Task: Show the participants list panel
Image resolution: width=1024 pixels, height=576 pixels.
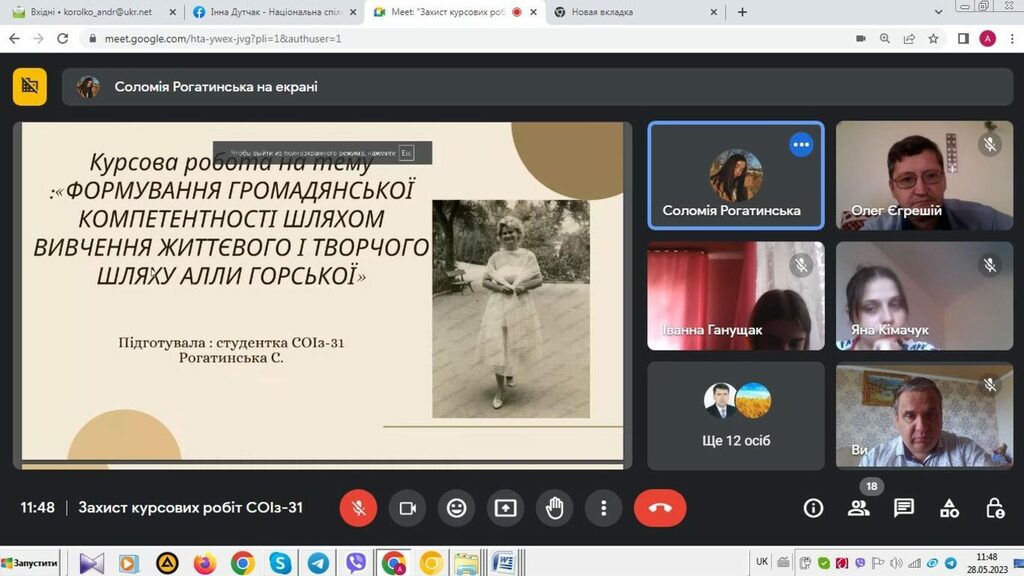Action: 858,508
